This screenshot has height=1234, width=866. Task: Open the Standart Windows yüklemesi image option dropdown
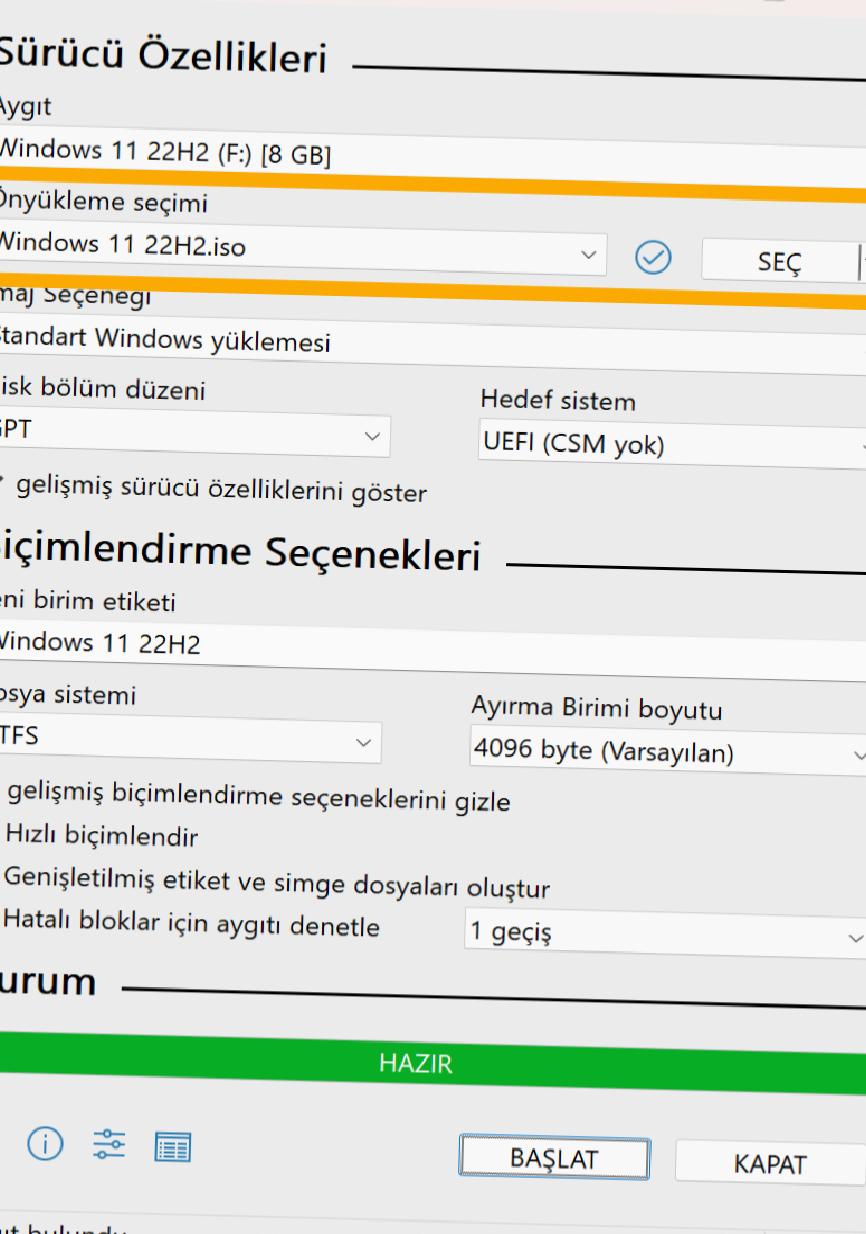[432, 343]
